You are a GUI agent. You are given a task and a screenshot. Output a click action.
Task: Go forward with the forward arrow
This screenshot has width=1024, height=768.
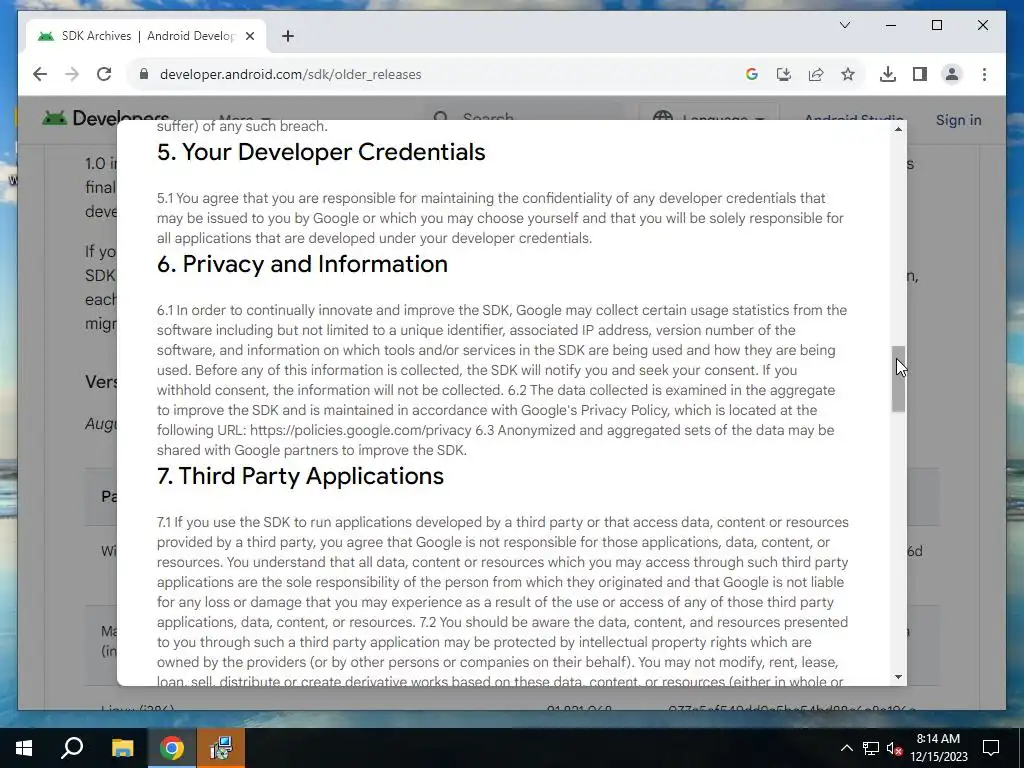(72, 74)
